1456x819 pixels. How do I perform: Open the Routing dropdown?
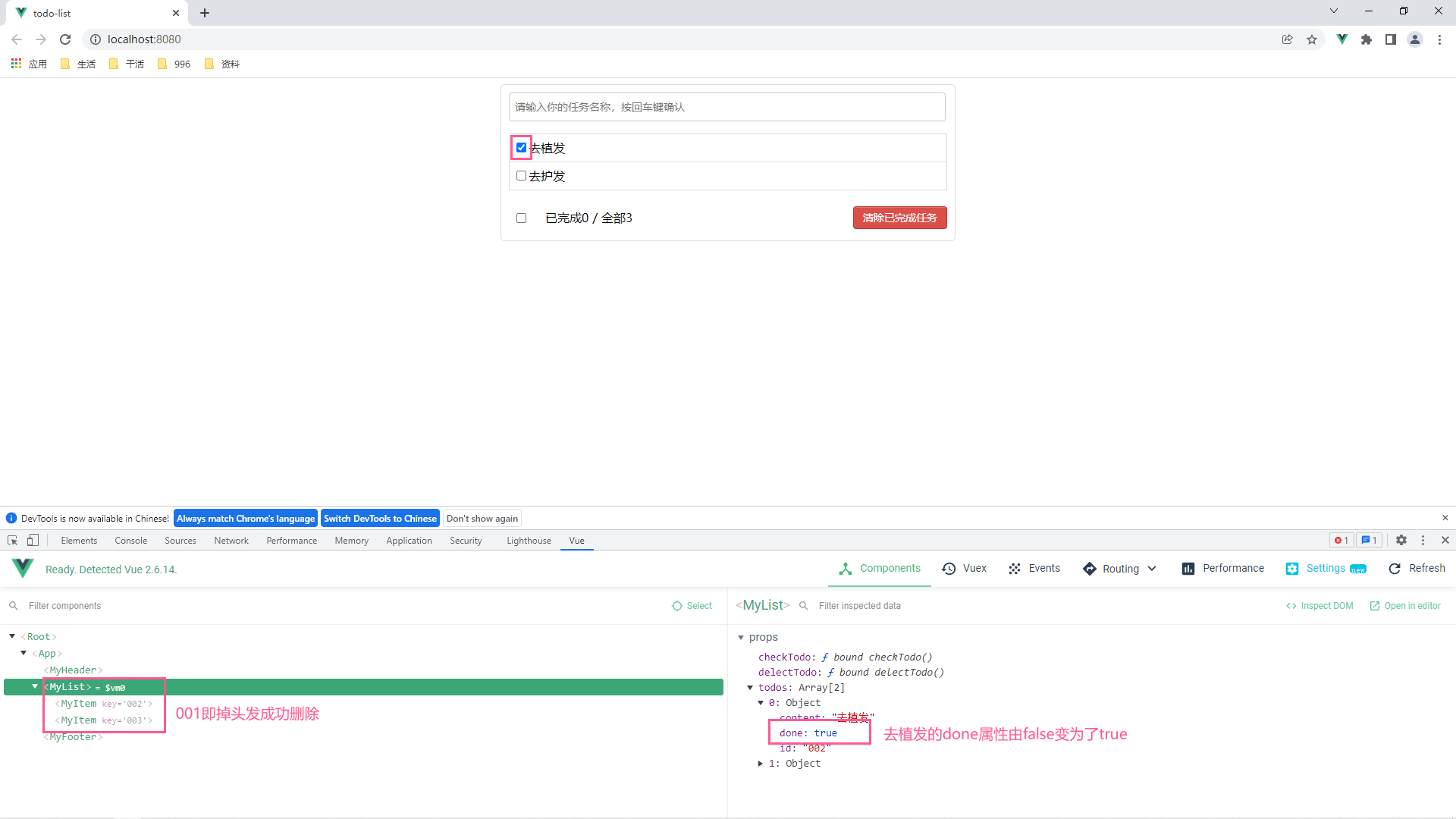1120,568
